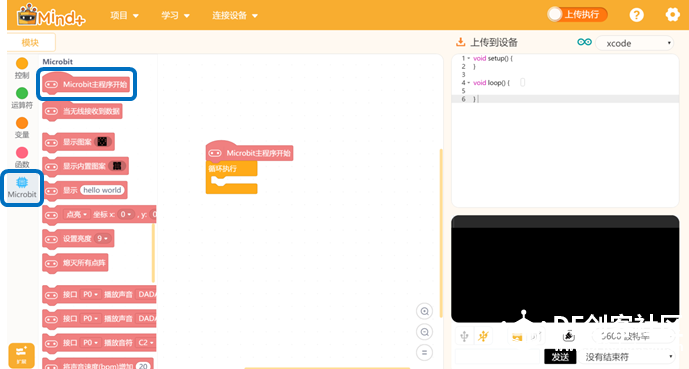
Task: Click the hello world text field
Action: (102, 190)
